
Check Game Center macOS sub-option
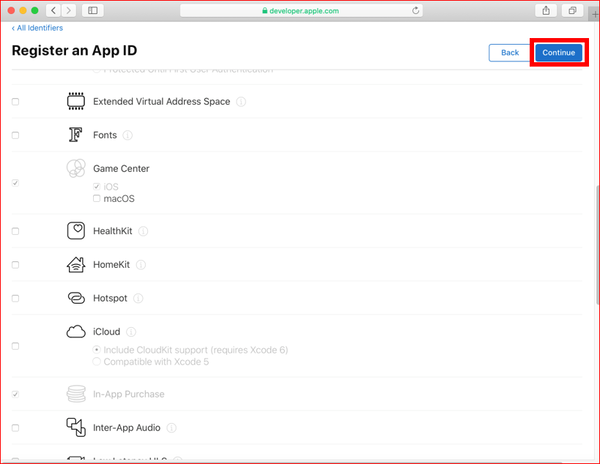click(x=96, y=198)
